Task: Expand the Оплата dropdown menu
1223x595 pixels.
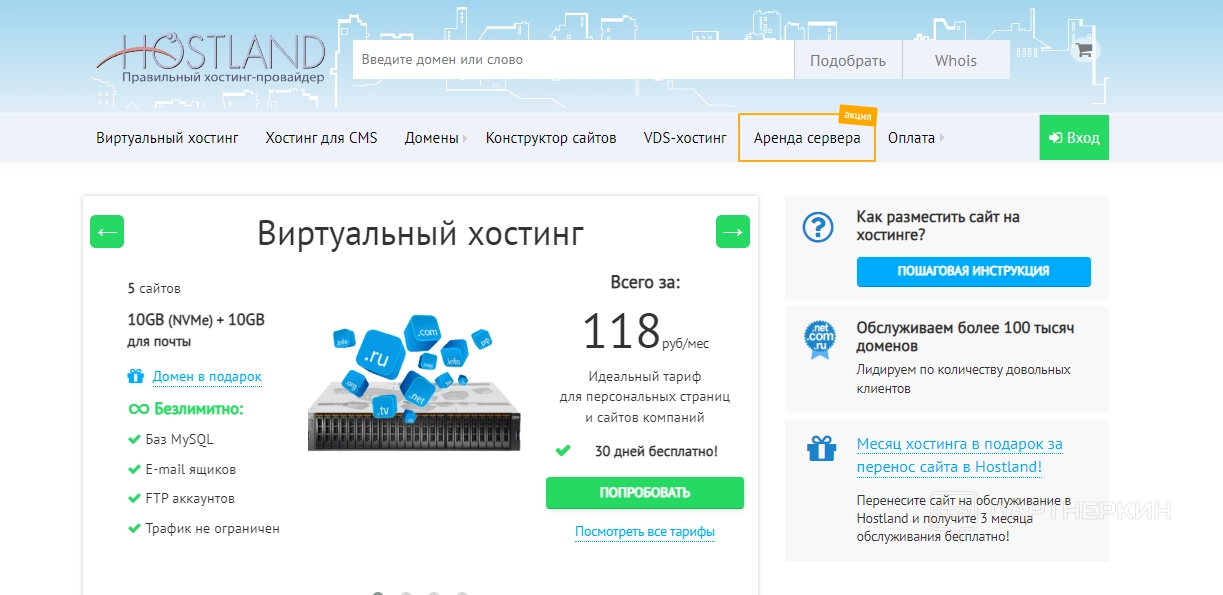Action: [x=916, y=138]
